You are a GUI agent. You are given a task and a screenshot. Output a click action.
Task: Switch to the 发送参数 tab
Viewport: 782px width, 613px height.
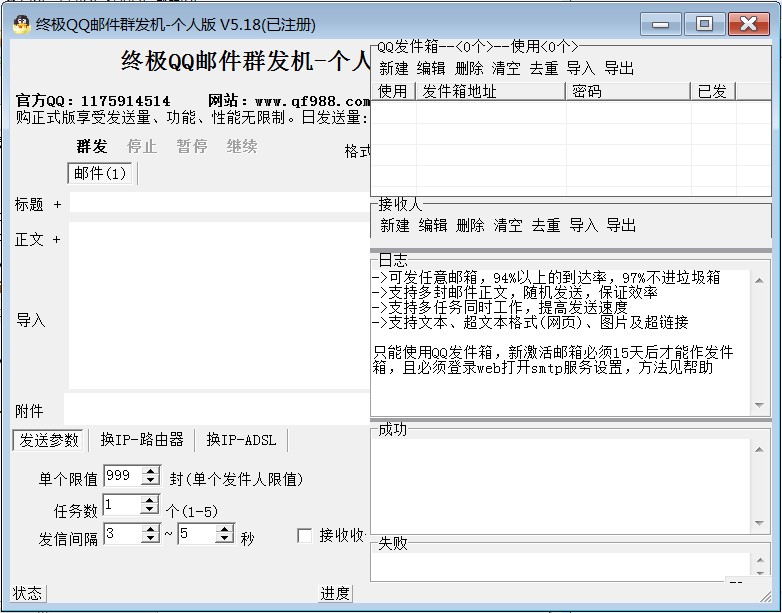click(x=49, y=440)
